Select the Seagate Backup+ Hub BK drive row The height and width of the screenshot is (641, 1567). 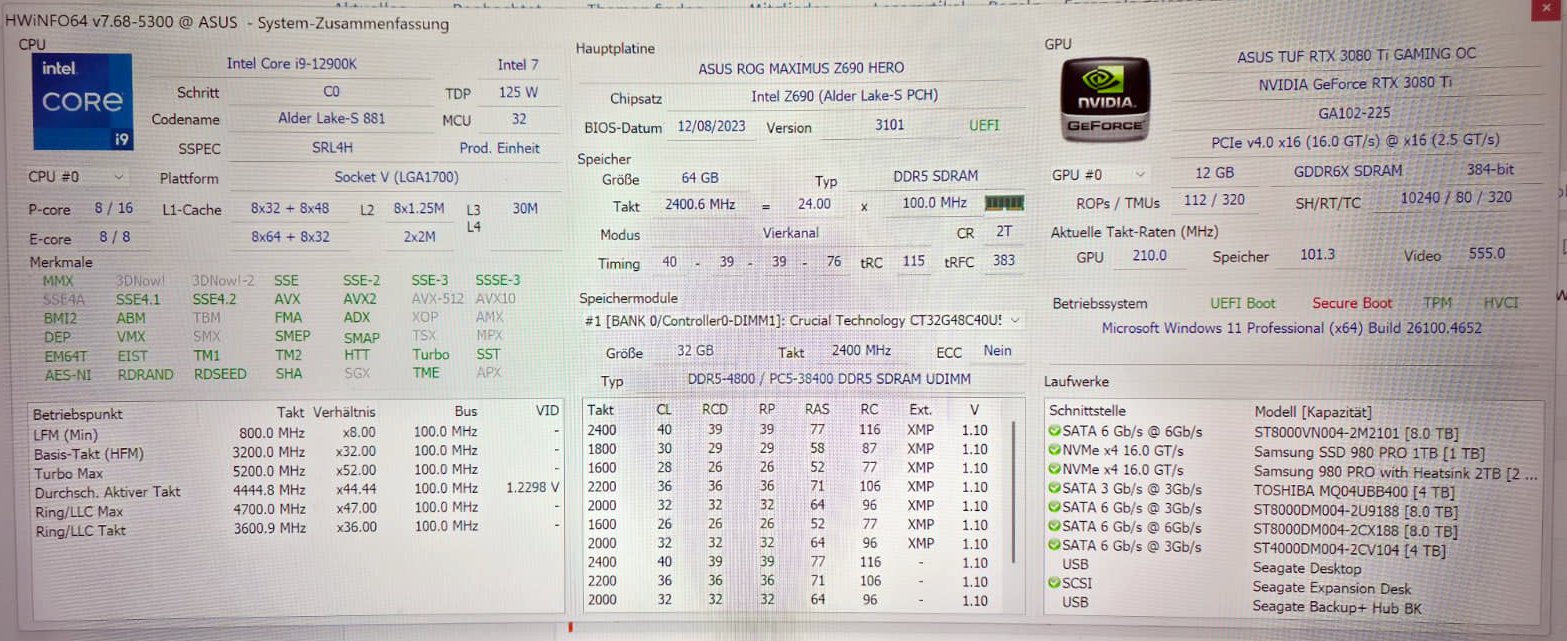(x=1294, y=605)
